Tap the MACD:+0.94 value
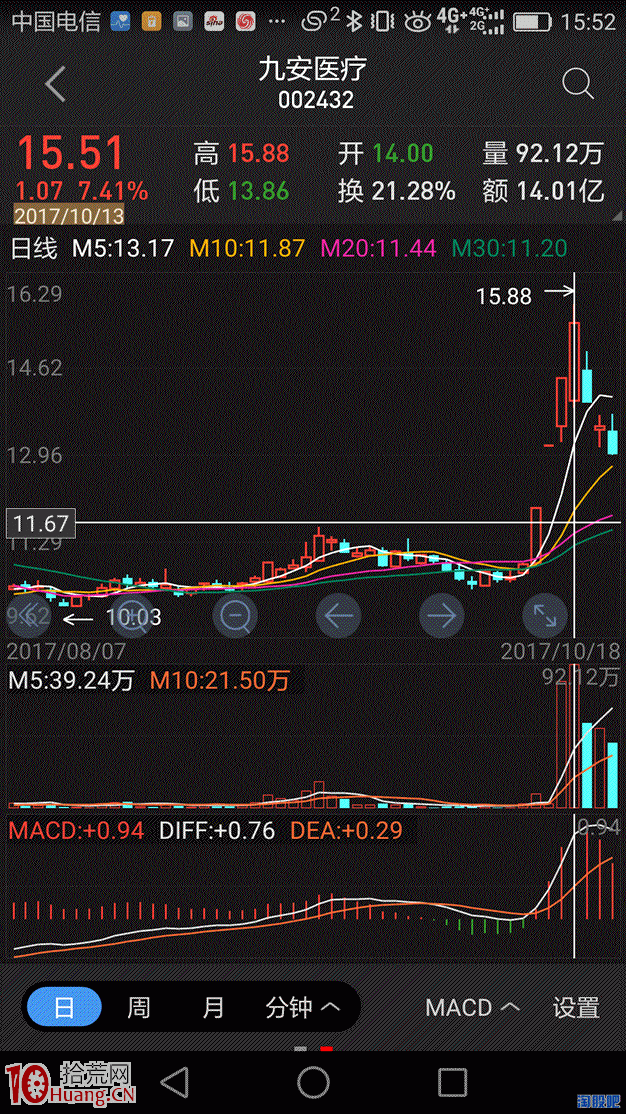This screenshot has height=1114, width=626. 76,830
